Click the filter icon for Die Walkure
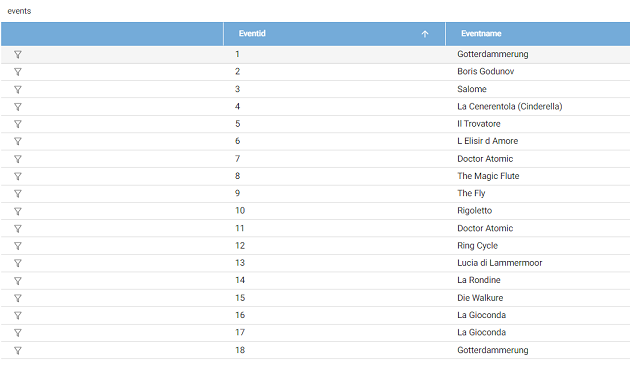Viewport: 630px width, 368px height. pyautogui.click(x=18, y=298)
